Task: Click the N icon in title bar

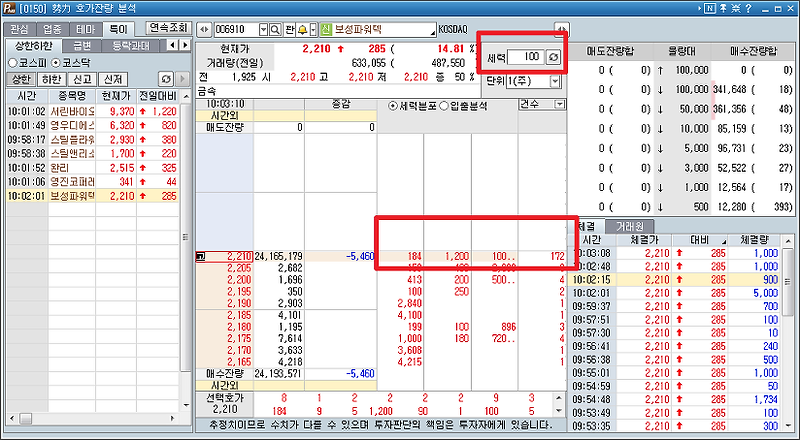Action: point(710,8)
